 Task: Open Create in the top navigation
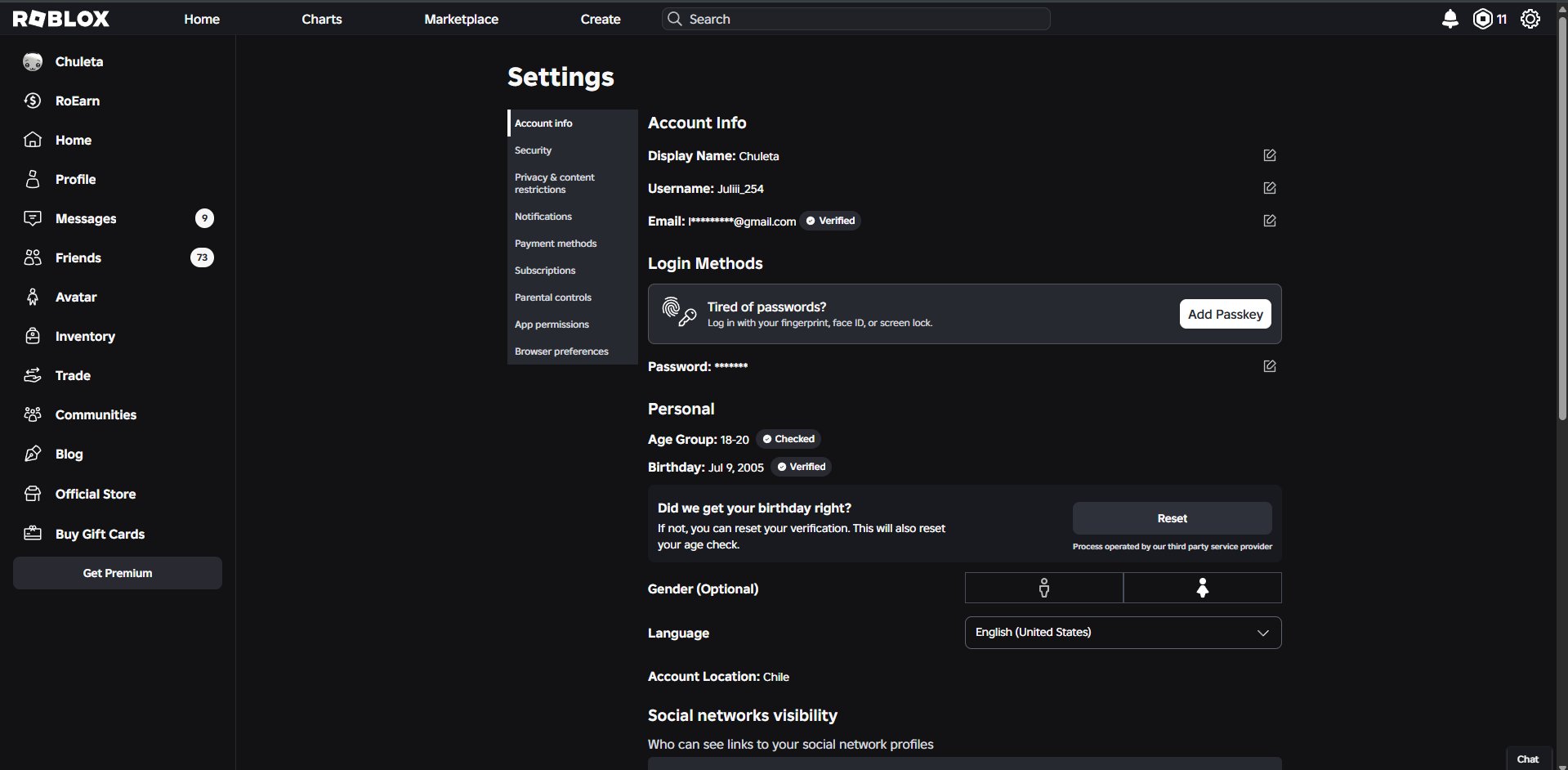click(x=601, y=19)
